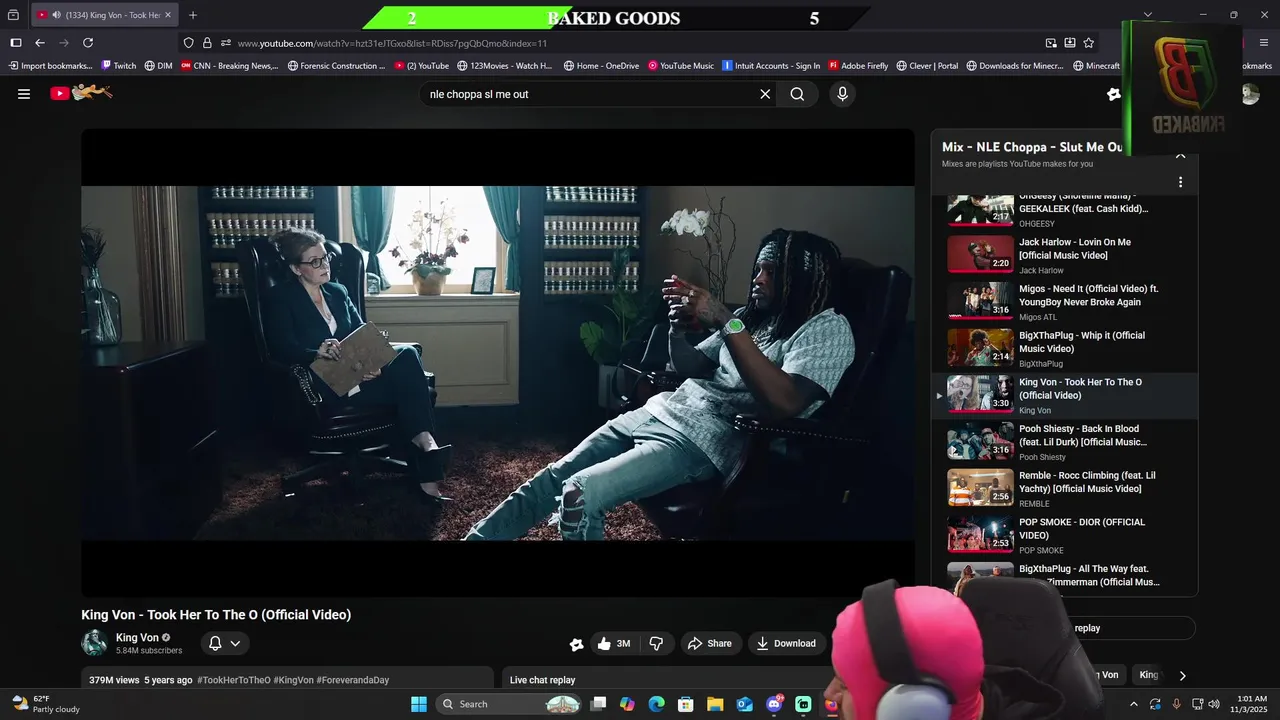Open the picture-in-picture icon in the address bar

[1051, 43]
